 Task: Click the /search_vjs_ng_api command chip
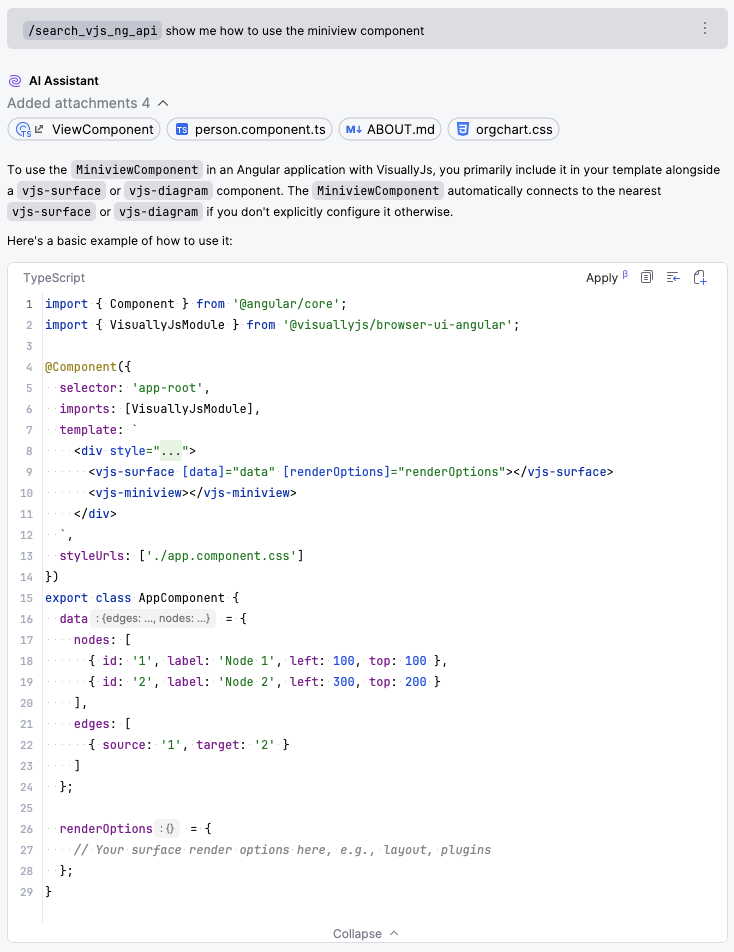(x=92, y=30)
